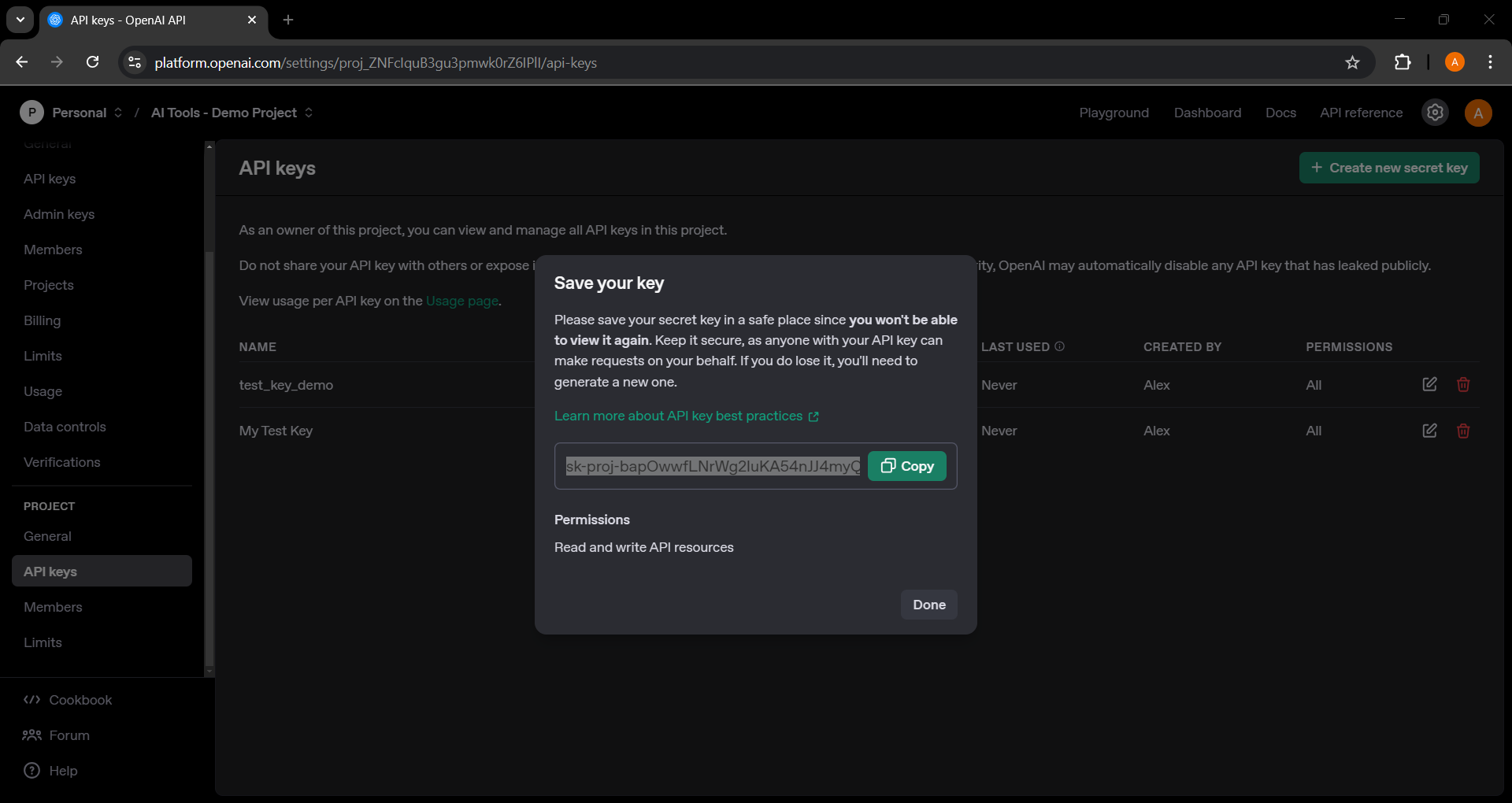The height and width of the screenshot is (803, 1512).
Task: Open the Playground tab
Action: point(1113,113)
